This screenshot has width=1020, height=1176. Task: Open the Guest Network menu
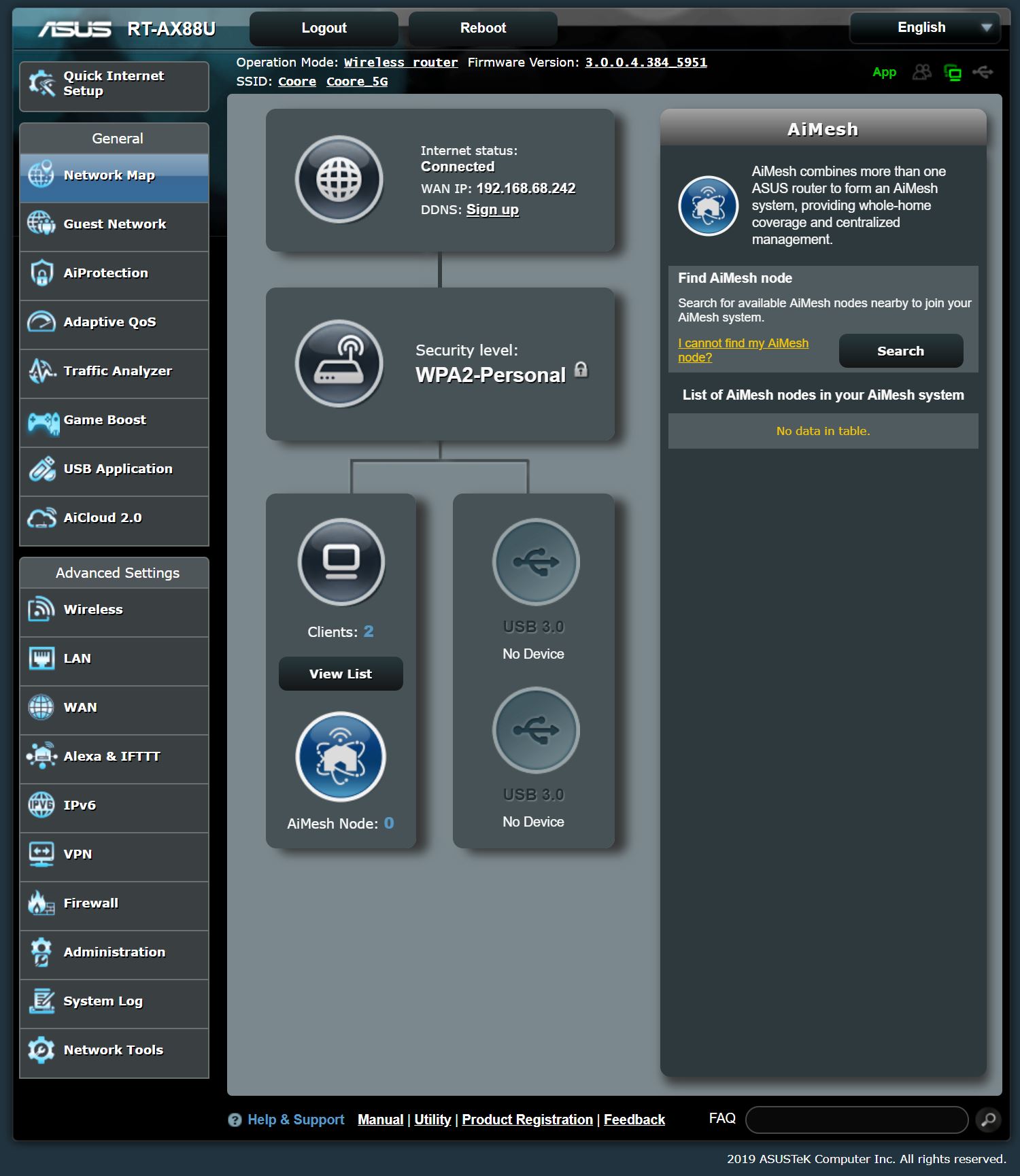pos(114,224)
